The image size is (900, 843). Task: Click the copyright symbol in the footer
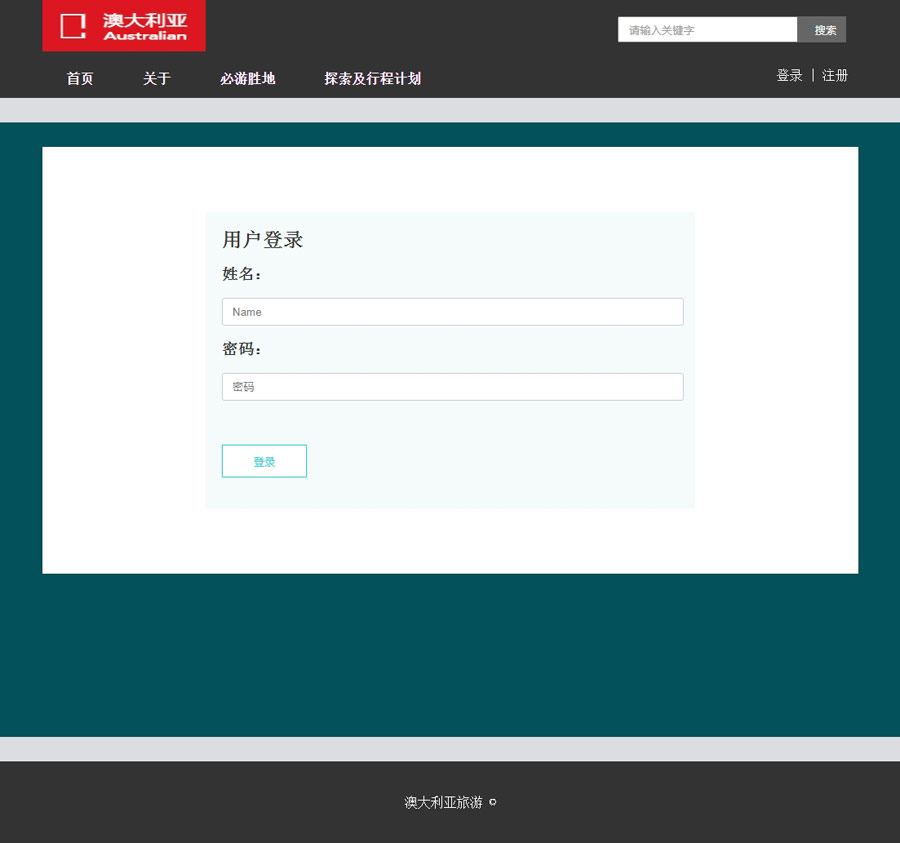pos(492,802)
